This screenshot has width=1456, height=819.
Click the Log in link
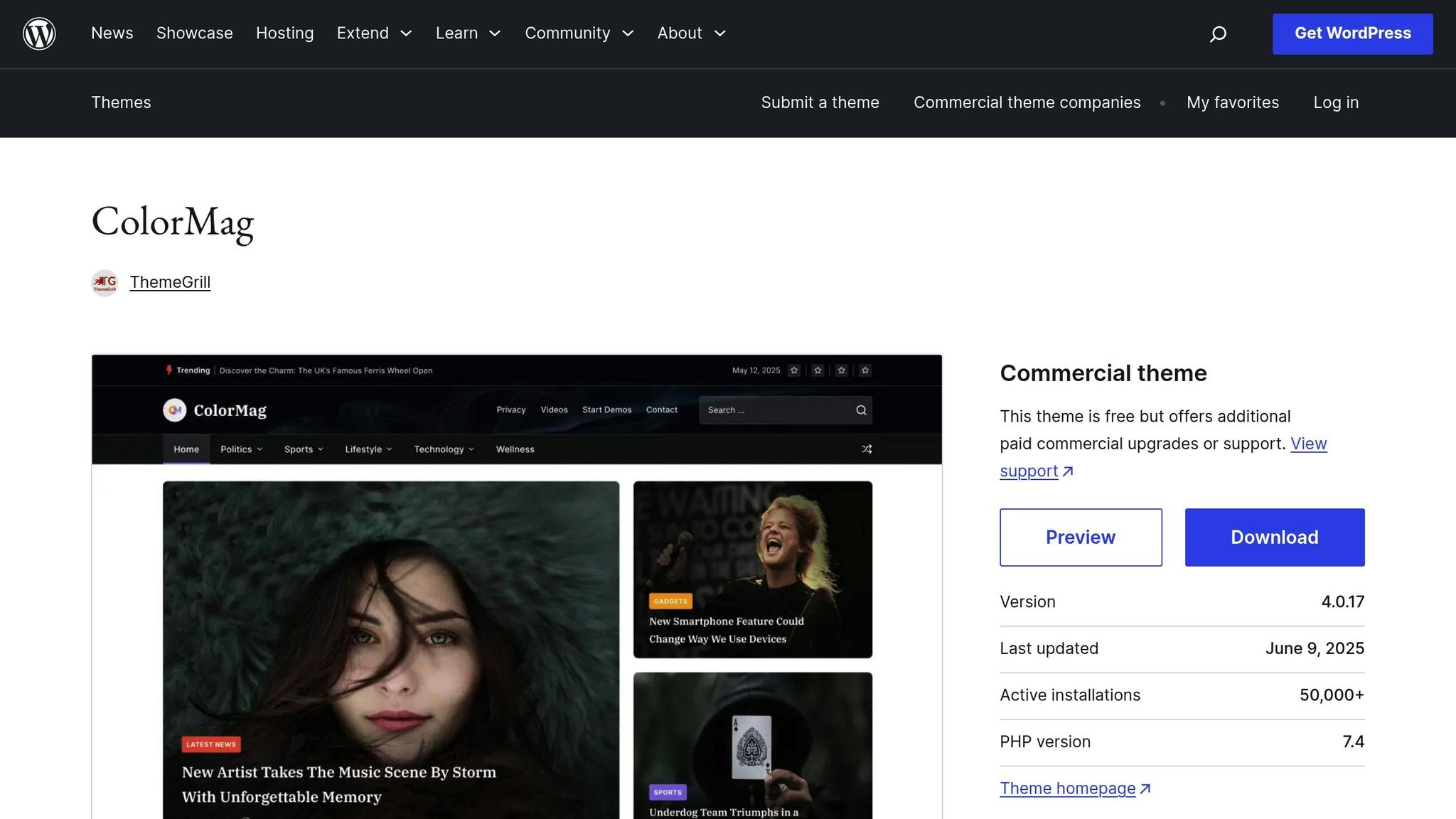pos(1336,102)
